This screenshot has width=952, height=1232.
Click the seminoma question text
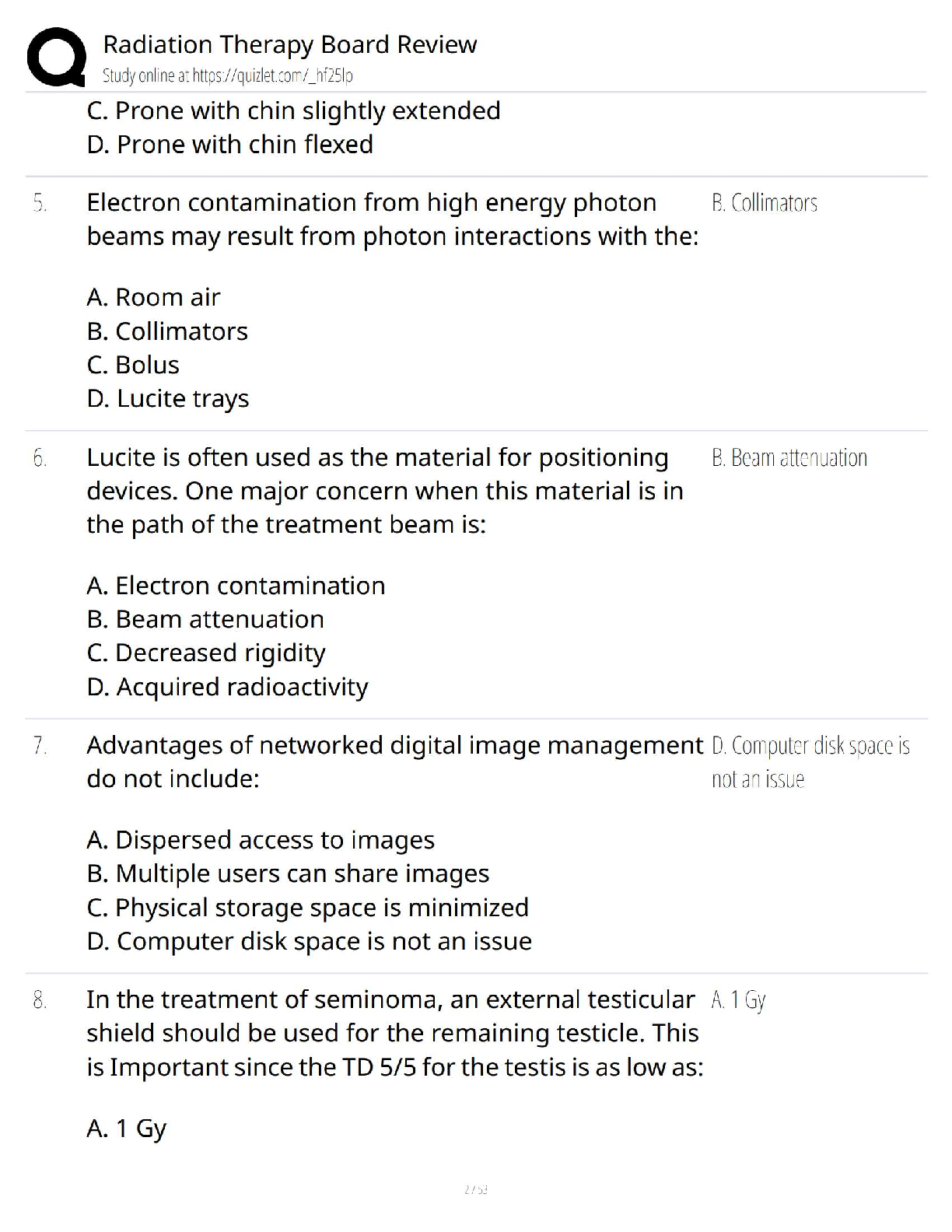pyautogui.click(x=394, y=1033)
